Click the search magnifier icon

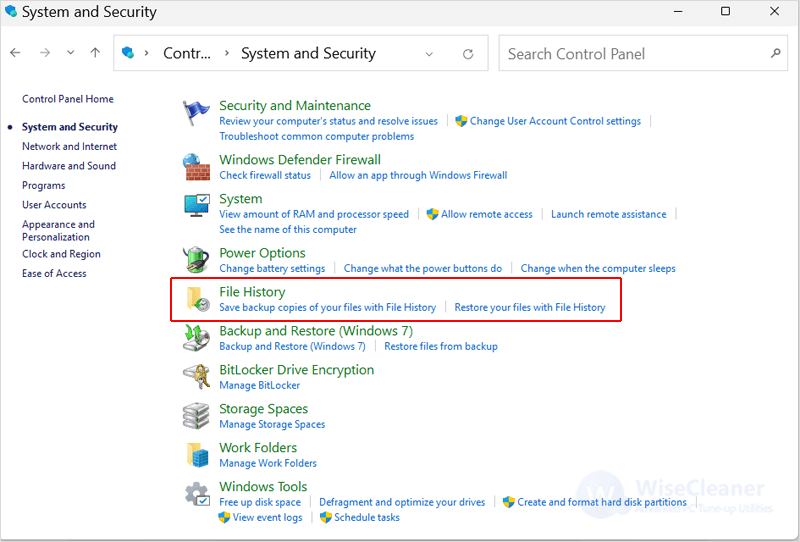(776, 53)
